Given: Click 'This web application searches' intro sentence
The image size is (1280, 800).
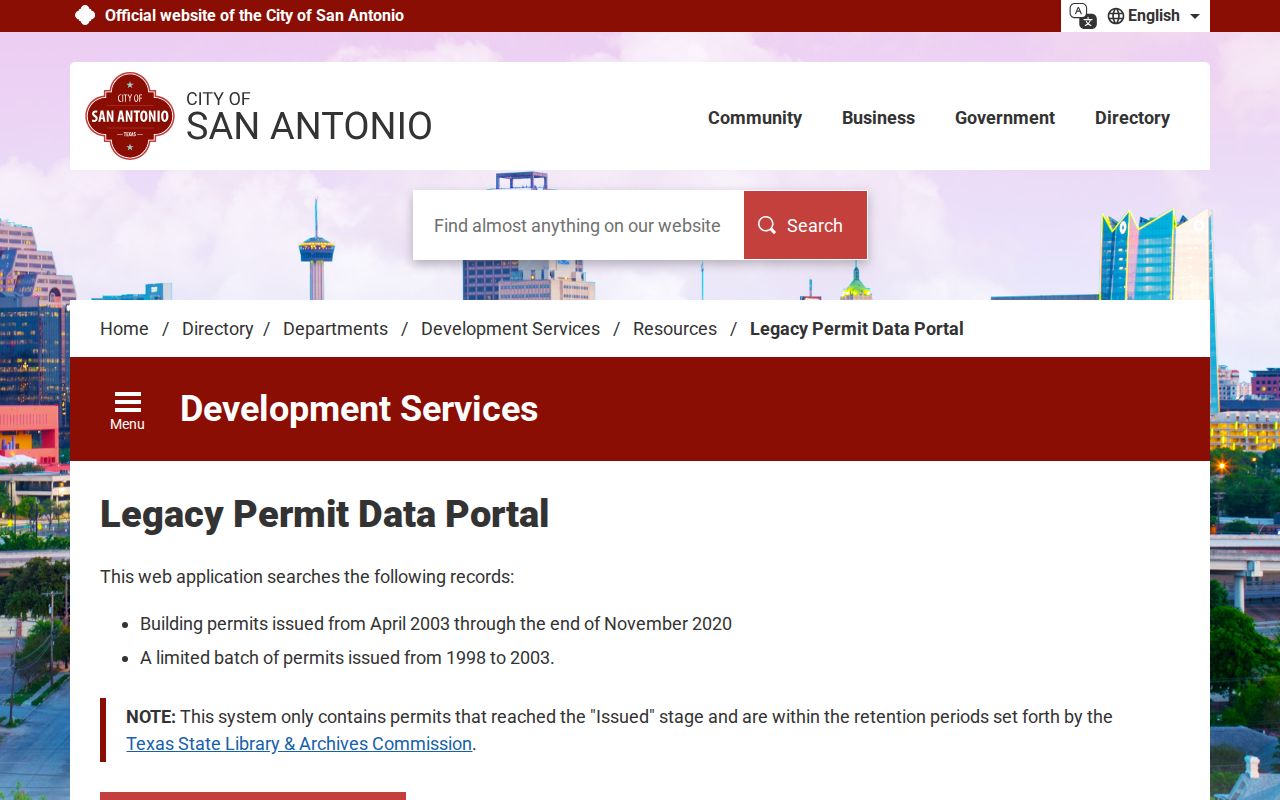Looking at the screenshot, I should [307, 577].
